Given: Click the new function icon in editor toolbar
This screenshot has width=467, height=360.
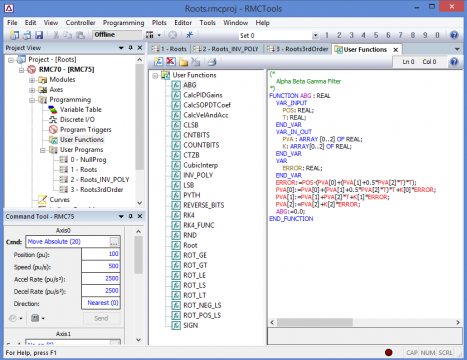Looking at the screenshot, I should coord(159,61).
